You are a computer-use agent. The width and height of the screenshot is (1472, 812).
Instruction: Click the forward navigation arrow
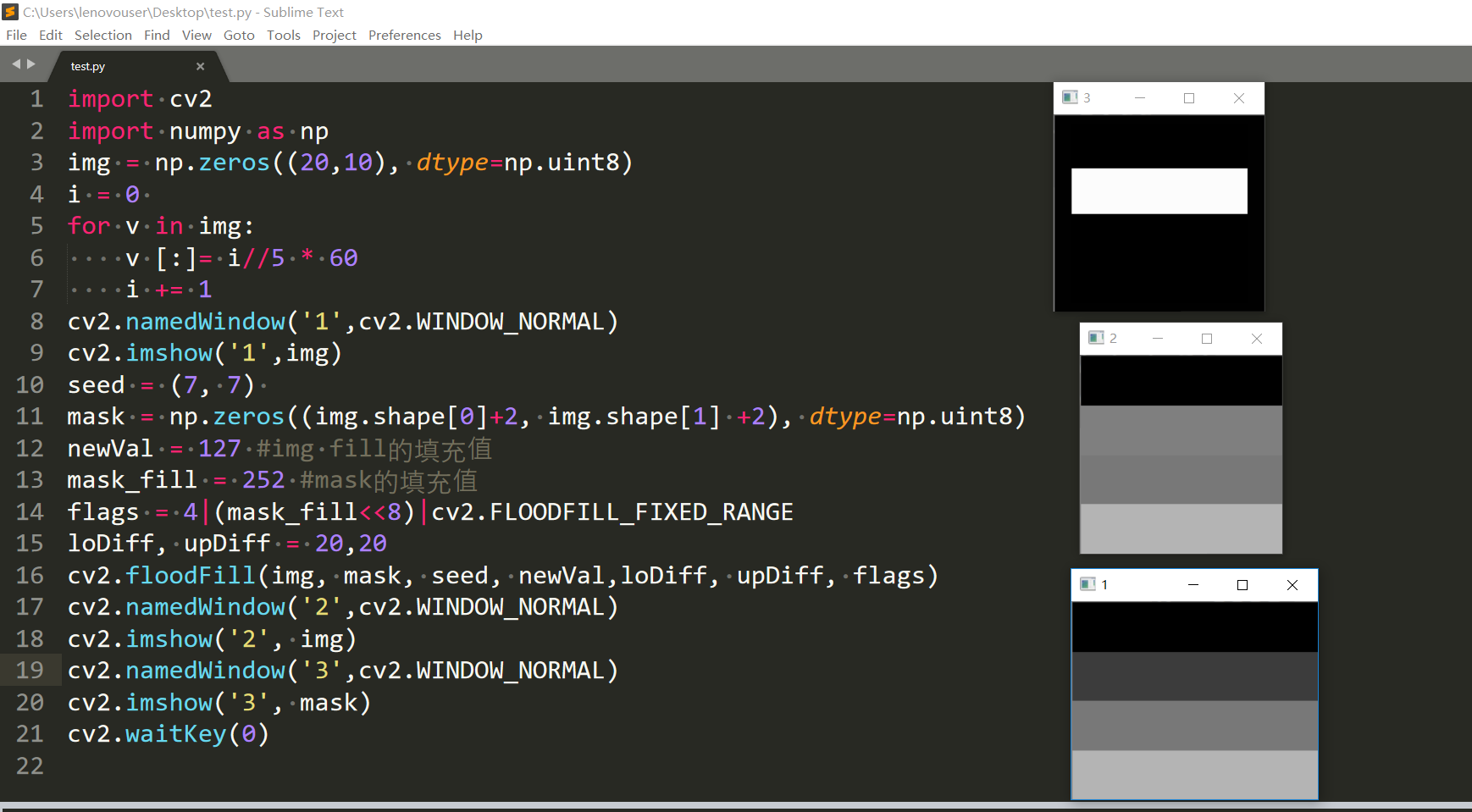32,64
